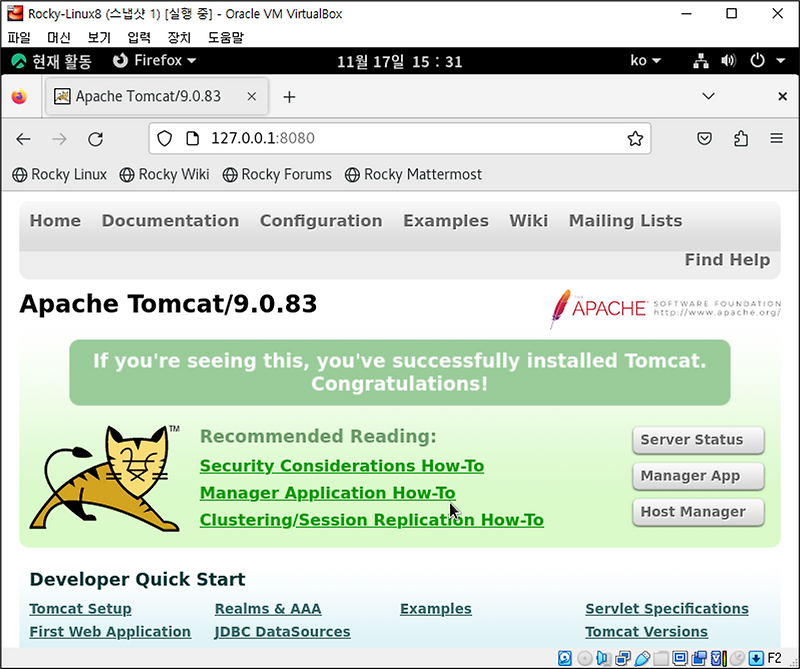
Task: Click the USB devices icon in VirtualBox status bar
Action: click(x=641, y=658)
